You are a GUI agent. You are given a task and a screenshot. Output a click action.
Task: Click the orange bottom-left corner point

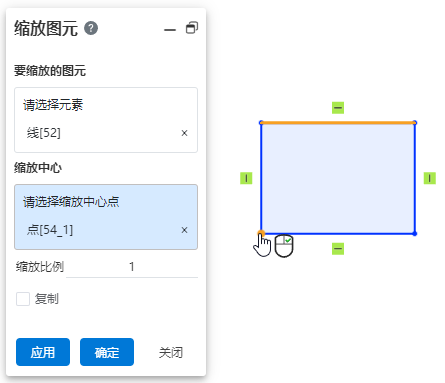tap(261, 233)
